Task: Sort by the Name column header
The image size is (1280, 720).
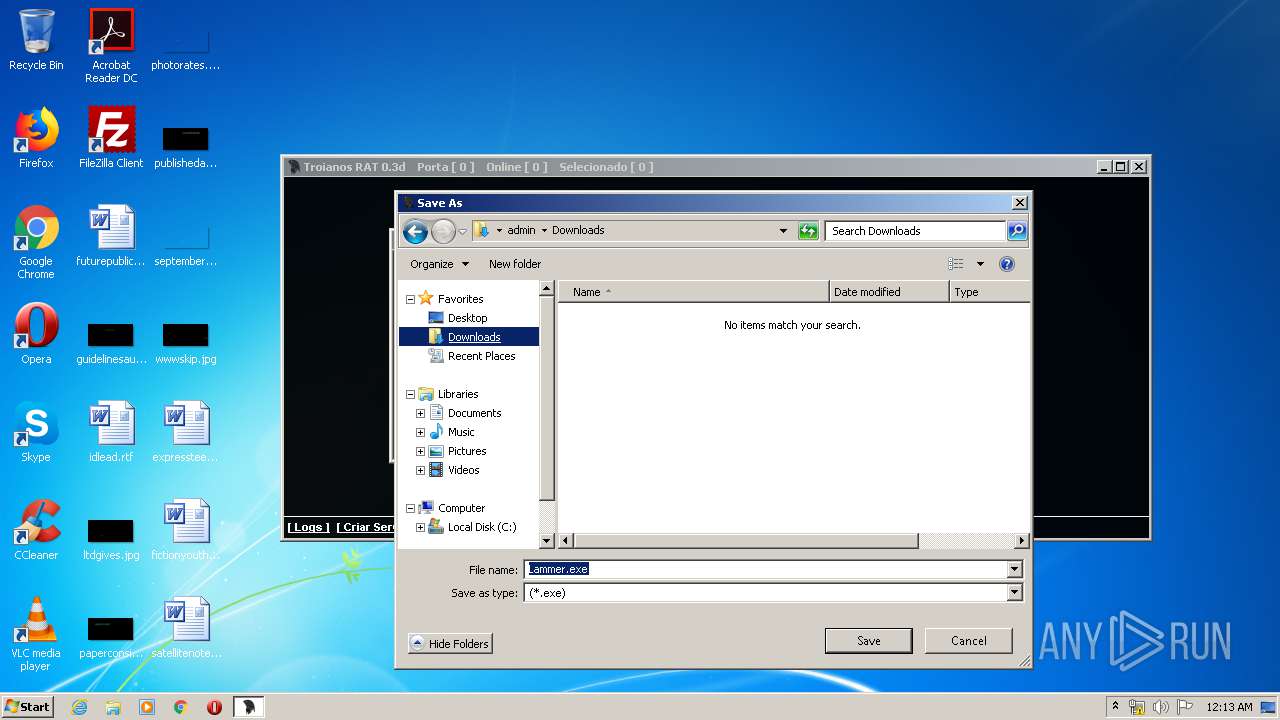Action: point(694,292)
